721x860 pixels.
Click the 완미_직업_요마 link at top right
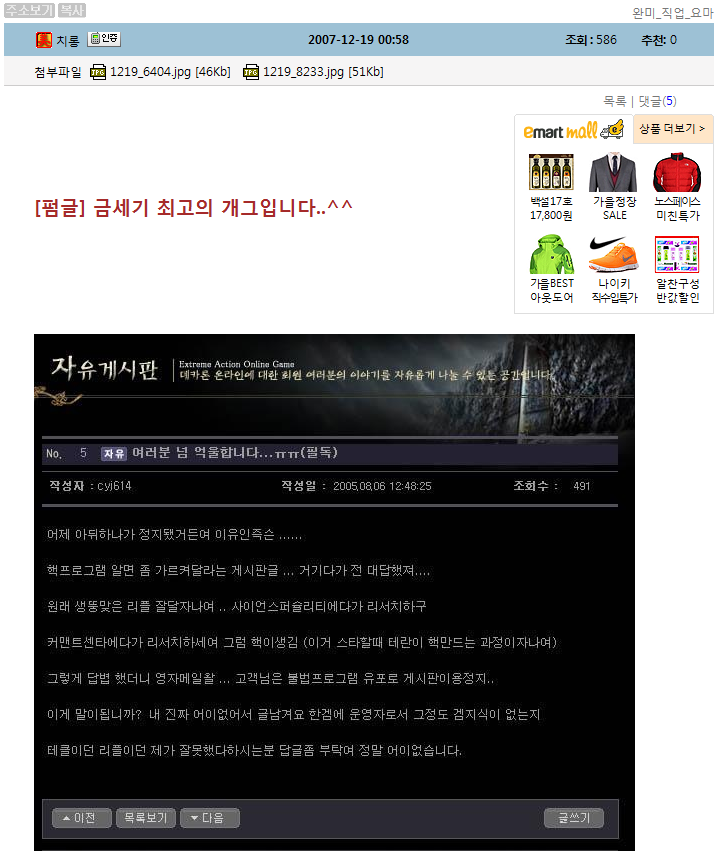672,13
